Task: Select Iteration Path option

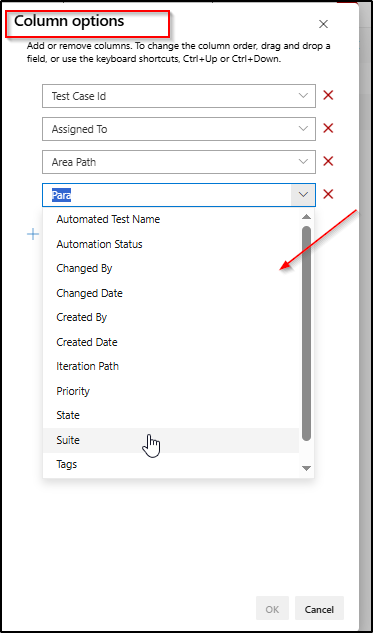Action: [171, 367]
